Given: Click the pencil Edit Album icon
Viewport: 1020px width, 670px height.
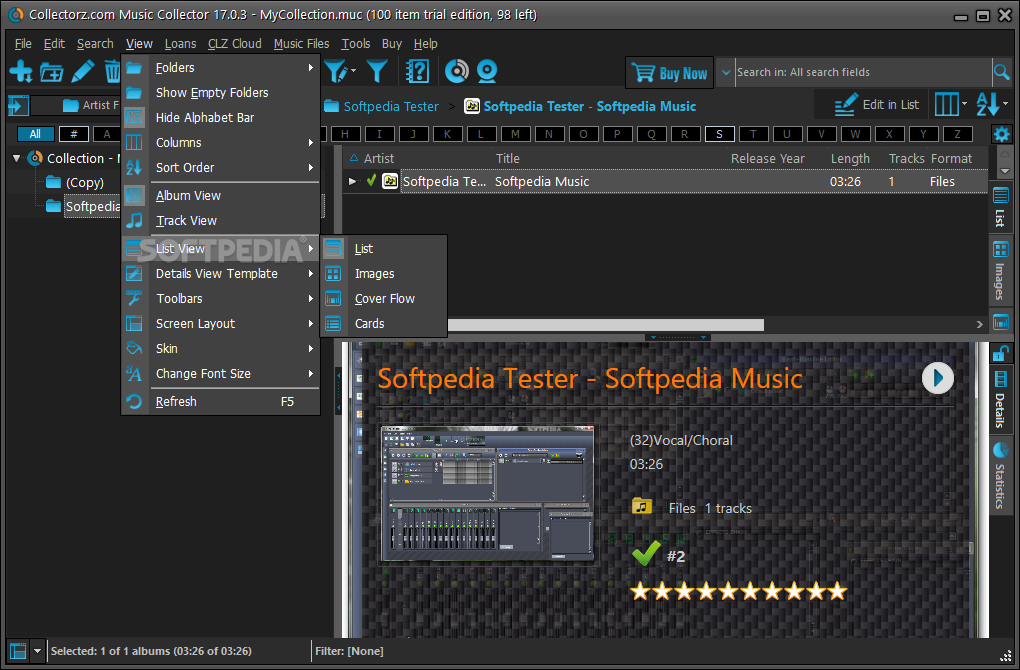Looking at the screenshot, I should (83, 71).
